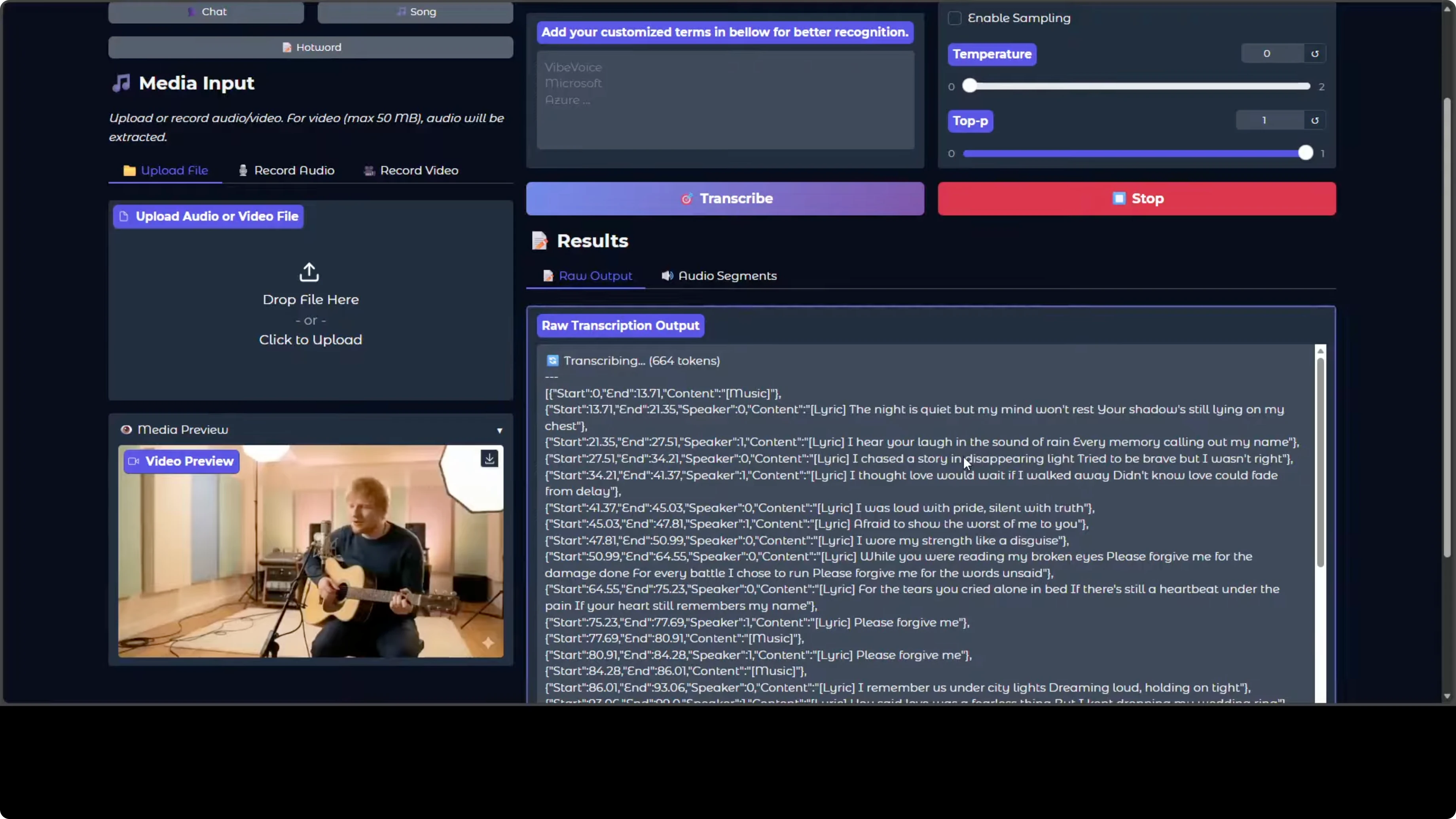This screenshot has width=1456, height=819.
Task: Reset the Temperature value icon
Action: click(1315, 54)
